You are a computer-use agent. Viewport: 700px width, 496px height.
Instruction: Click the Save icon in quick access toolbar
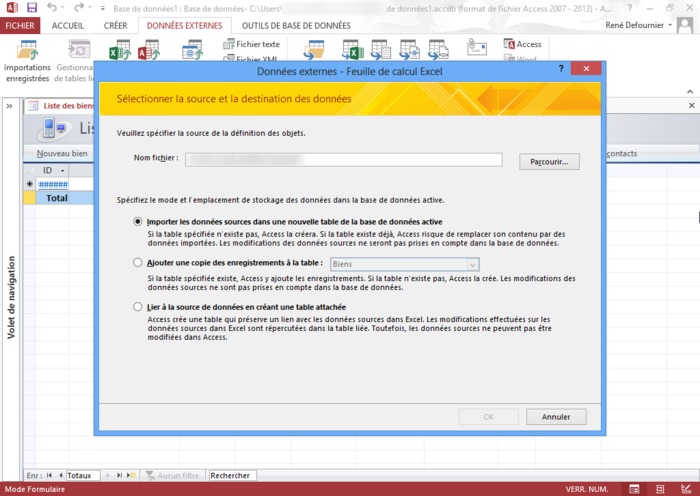[32, 8]
